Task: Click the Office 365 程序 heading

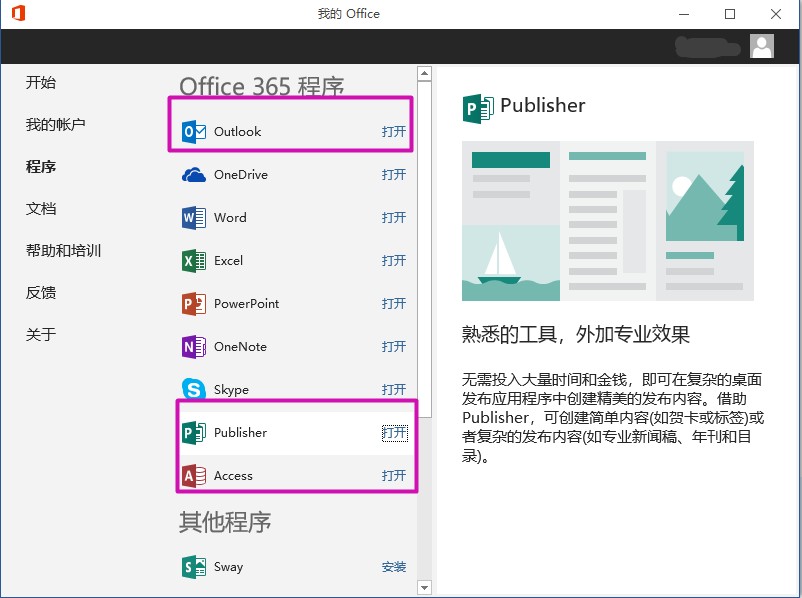Action: pyautogui.click(x=261, y=86)
